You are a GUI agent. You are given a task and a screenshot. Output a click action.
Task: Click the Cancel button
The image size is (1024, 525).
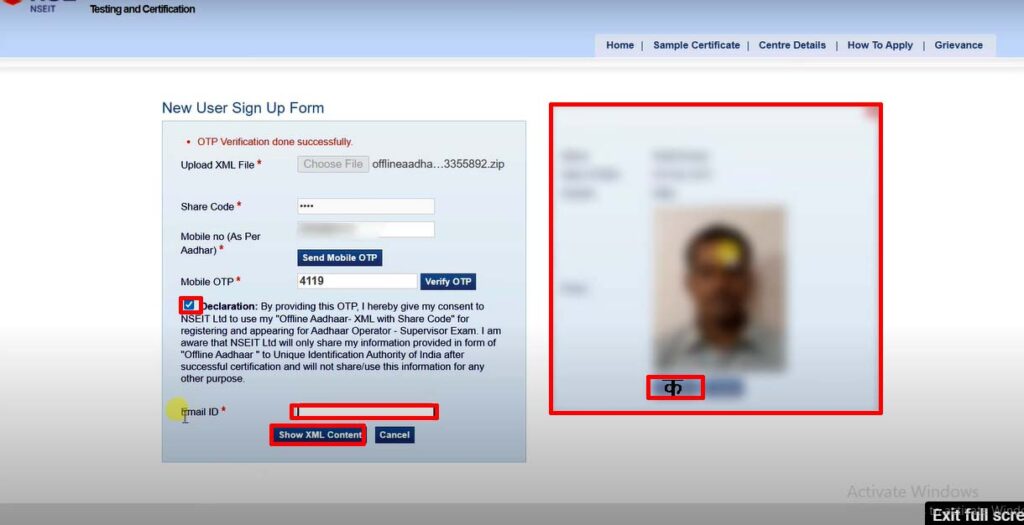394,435
